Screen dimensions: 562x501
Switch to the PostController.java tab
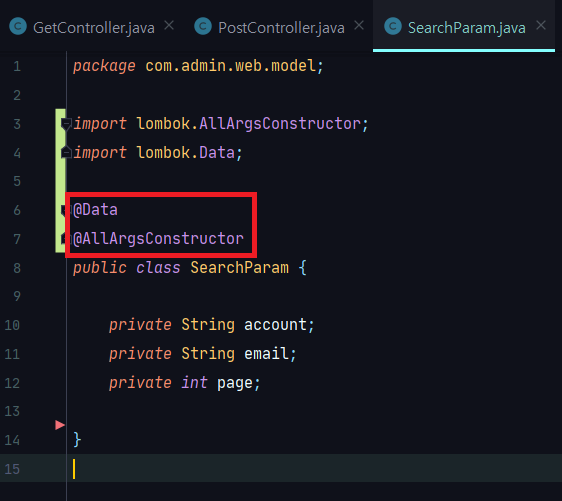point(281,28)
